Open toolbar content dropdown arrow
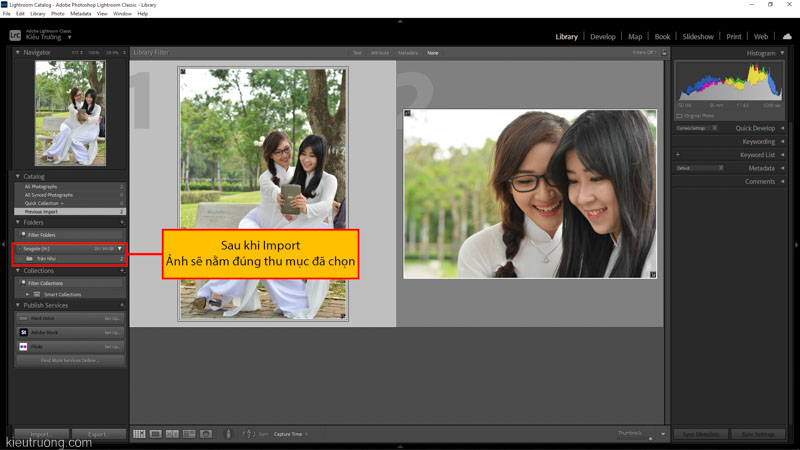The image size is (800, 450). (x=663, y=434)
